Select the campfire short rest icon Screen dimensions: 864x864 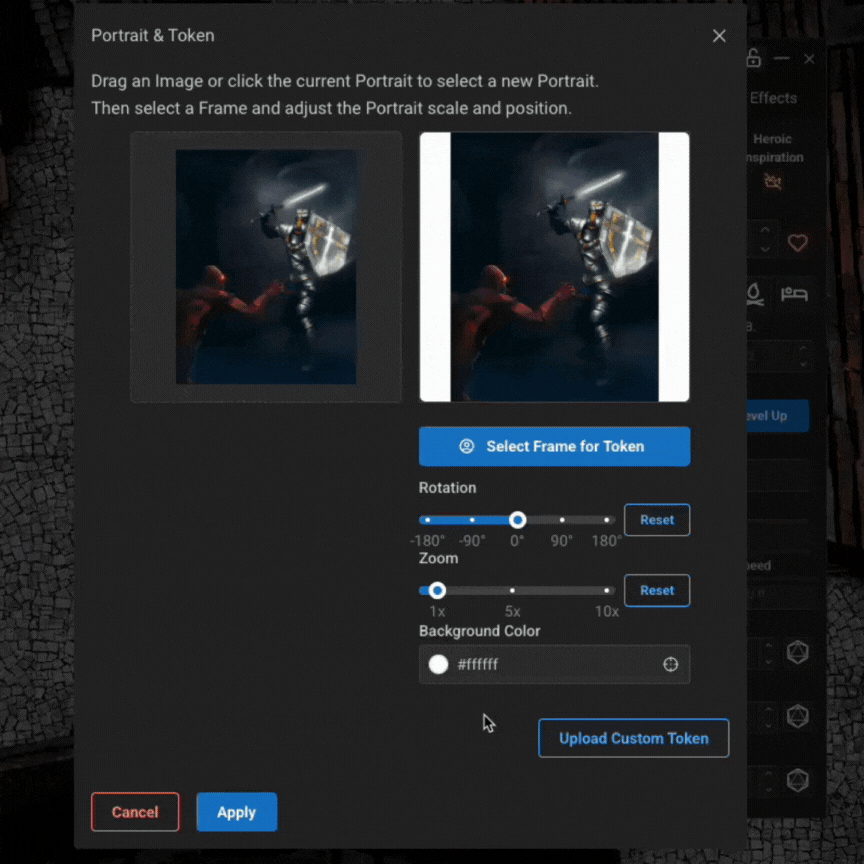tap(755, 294)
